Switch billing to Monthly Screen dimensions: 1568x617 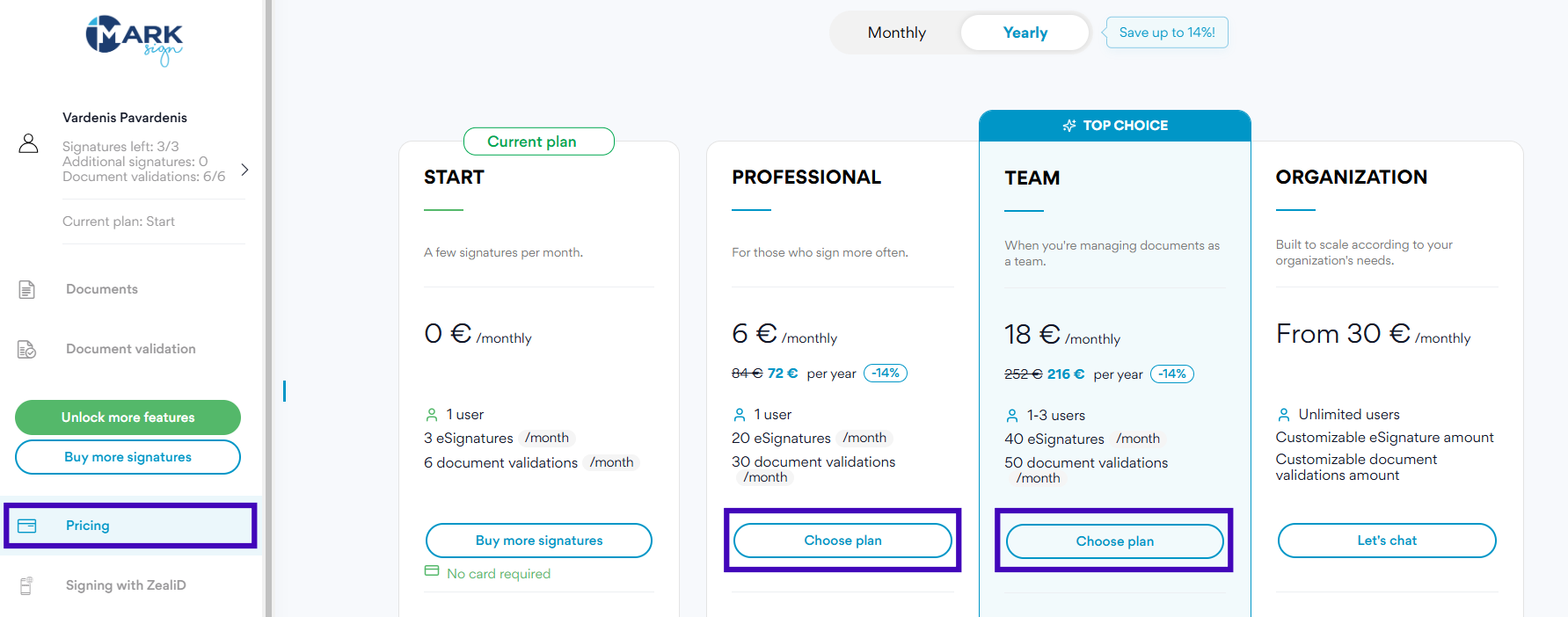[x=896, y=33]
